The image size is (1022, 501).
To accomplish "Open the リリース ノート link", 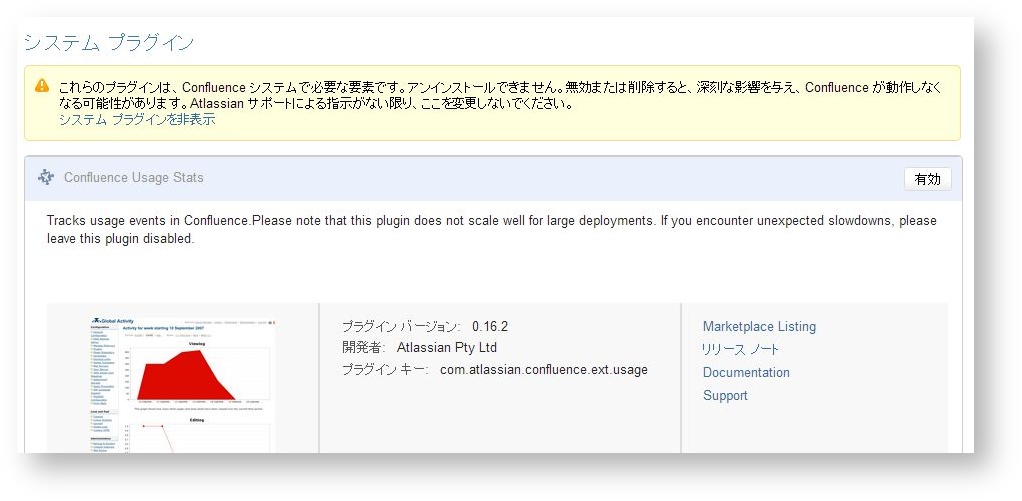I will [740, 350].
